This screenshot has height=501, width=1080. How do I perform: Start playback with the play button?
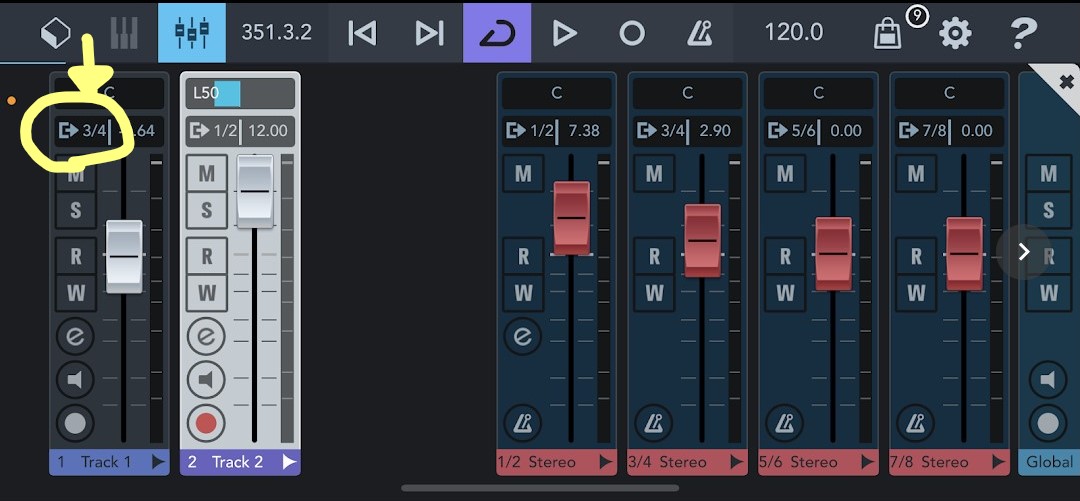click(564, 32)
